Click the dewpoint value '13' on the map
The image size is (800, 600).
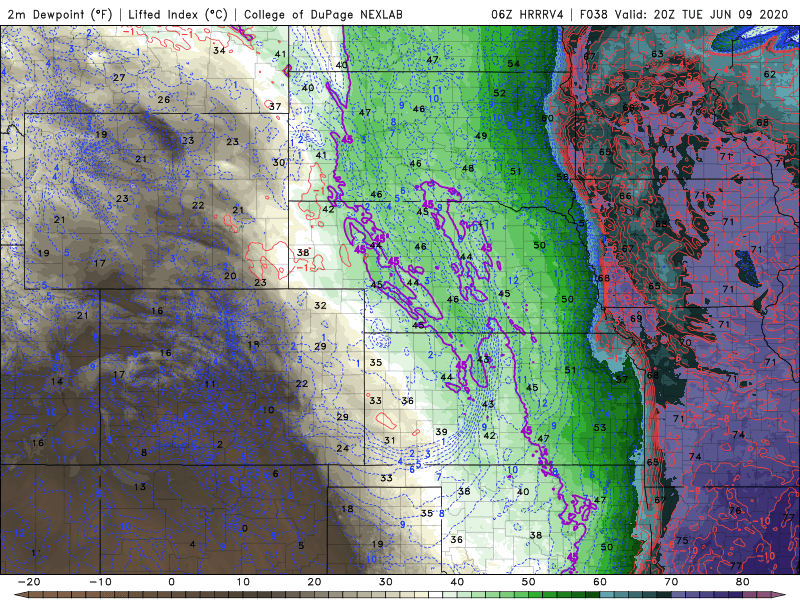coord(140,486)
